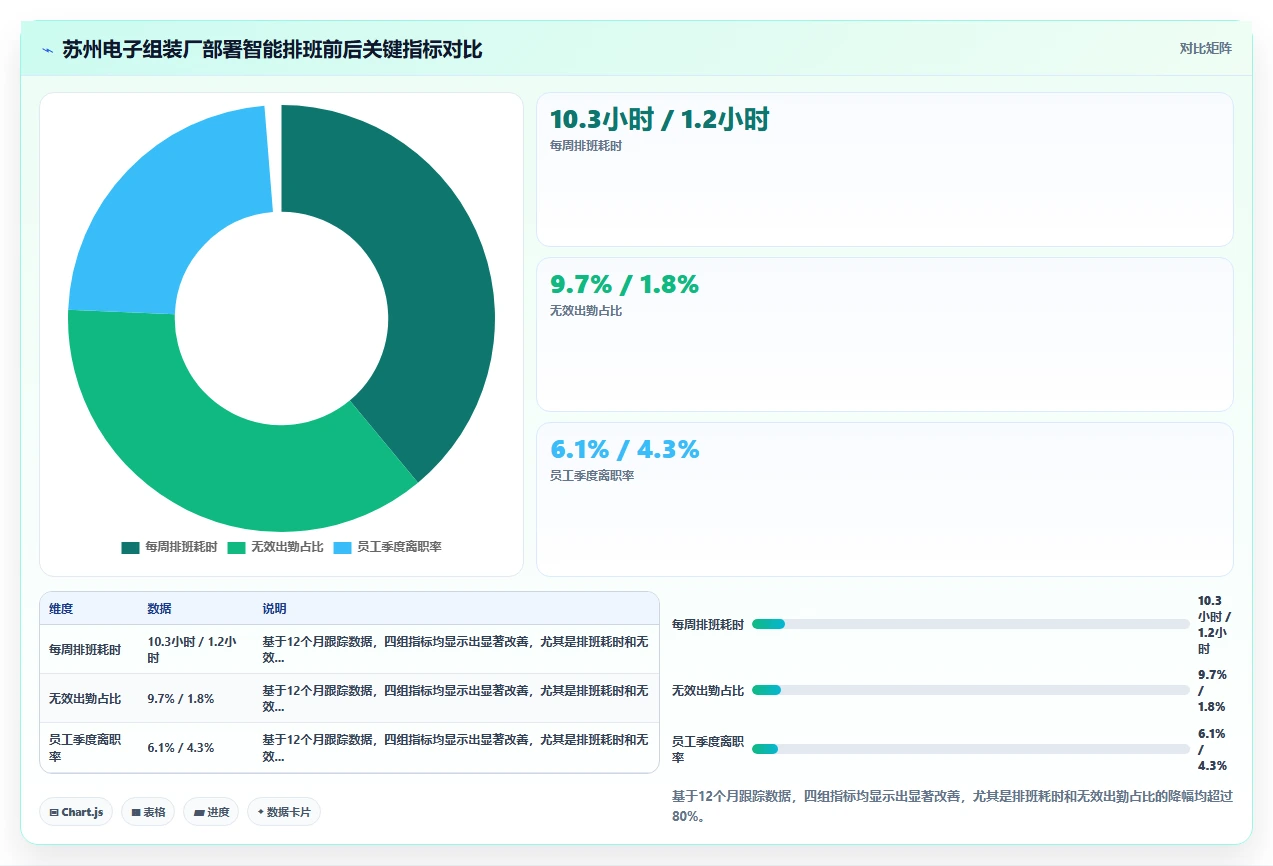Click the 维度 table column header

pos(61,609)
